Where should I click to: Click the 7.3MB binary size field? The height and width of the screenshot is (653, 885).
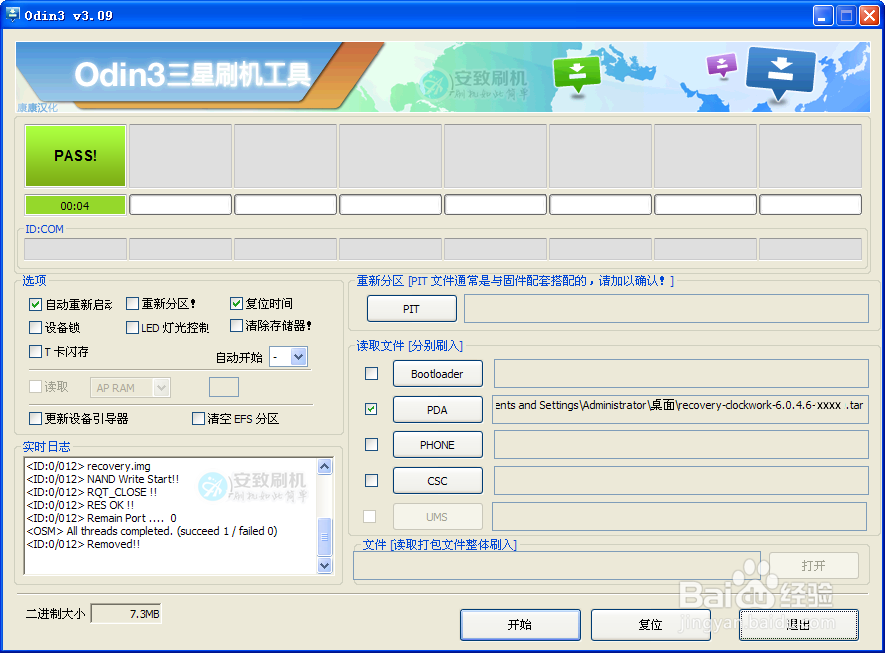[126, 613]
